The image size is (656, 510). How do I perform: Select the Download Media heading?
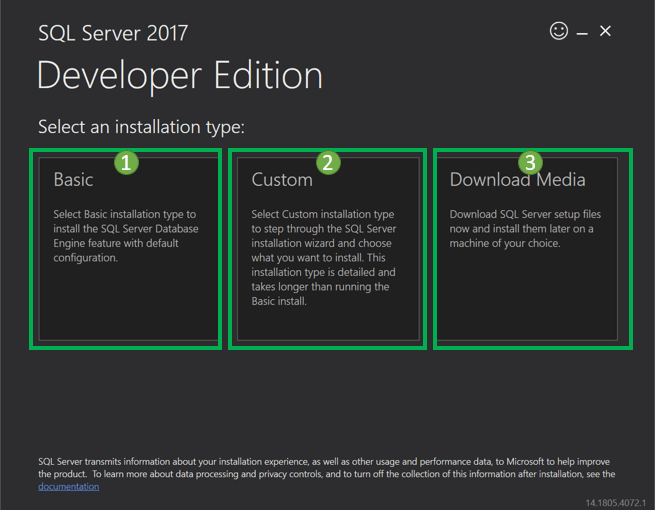517,180
